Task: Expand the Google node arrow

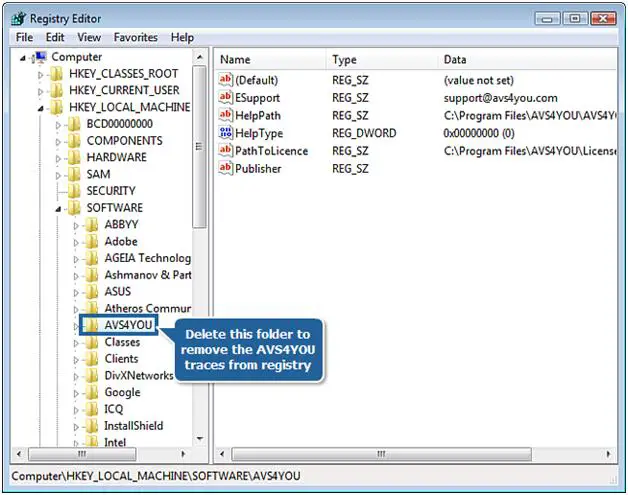Action: [76, 393]
